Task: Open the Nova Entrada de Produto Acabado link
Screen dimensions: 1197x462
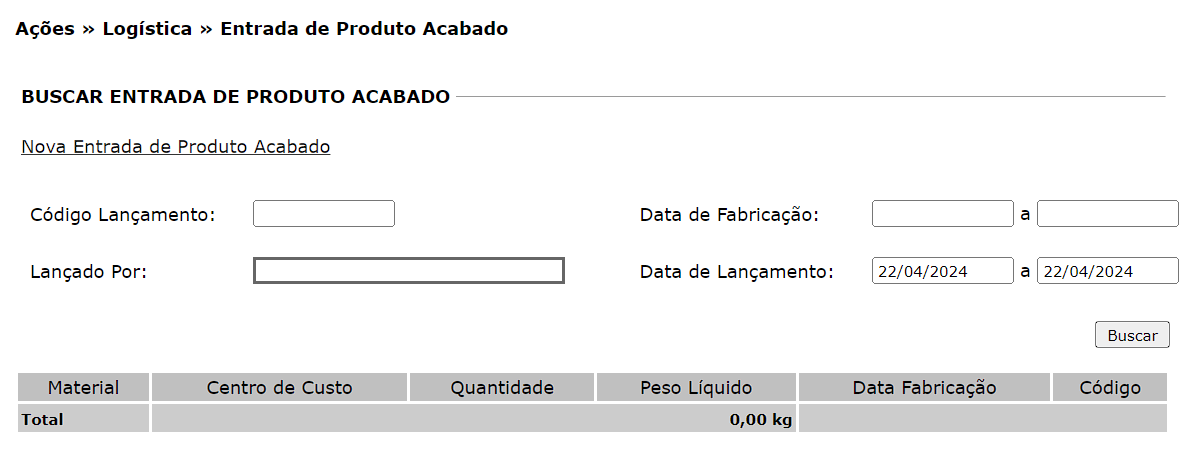Action: coord(176,147)
